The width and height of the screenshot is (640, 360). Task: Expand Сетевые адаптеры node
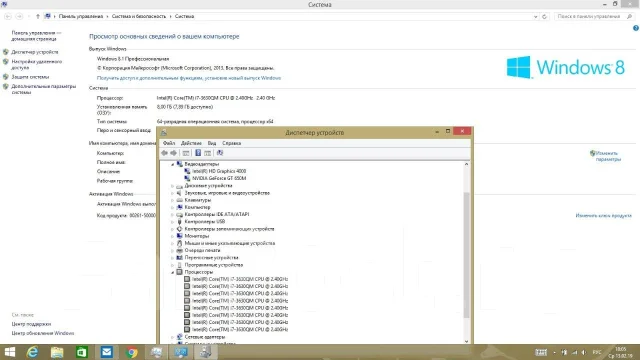click(x=173, y=337)
